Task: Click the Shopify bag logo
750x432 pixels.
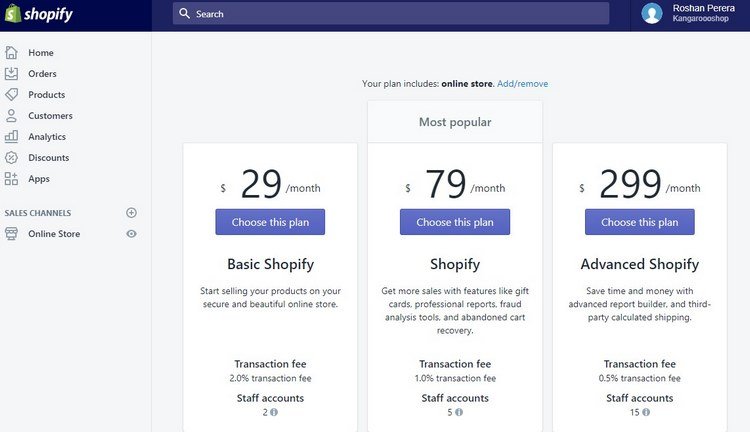Action: (12, 13)
